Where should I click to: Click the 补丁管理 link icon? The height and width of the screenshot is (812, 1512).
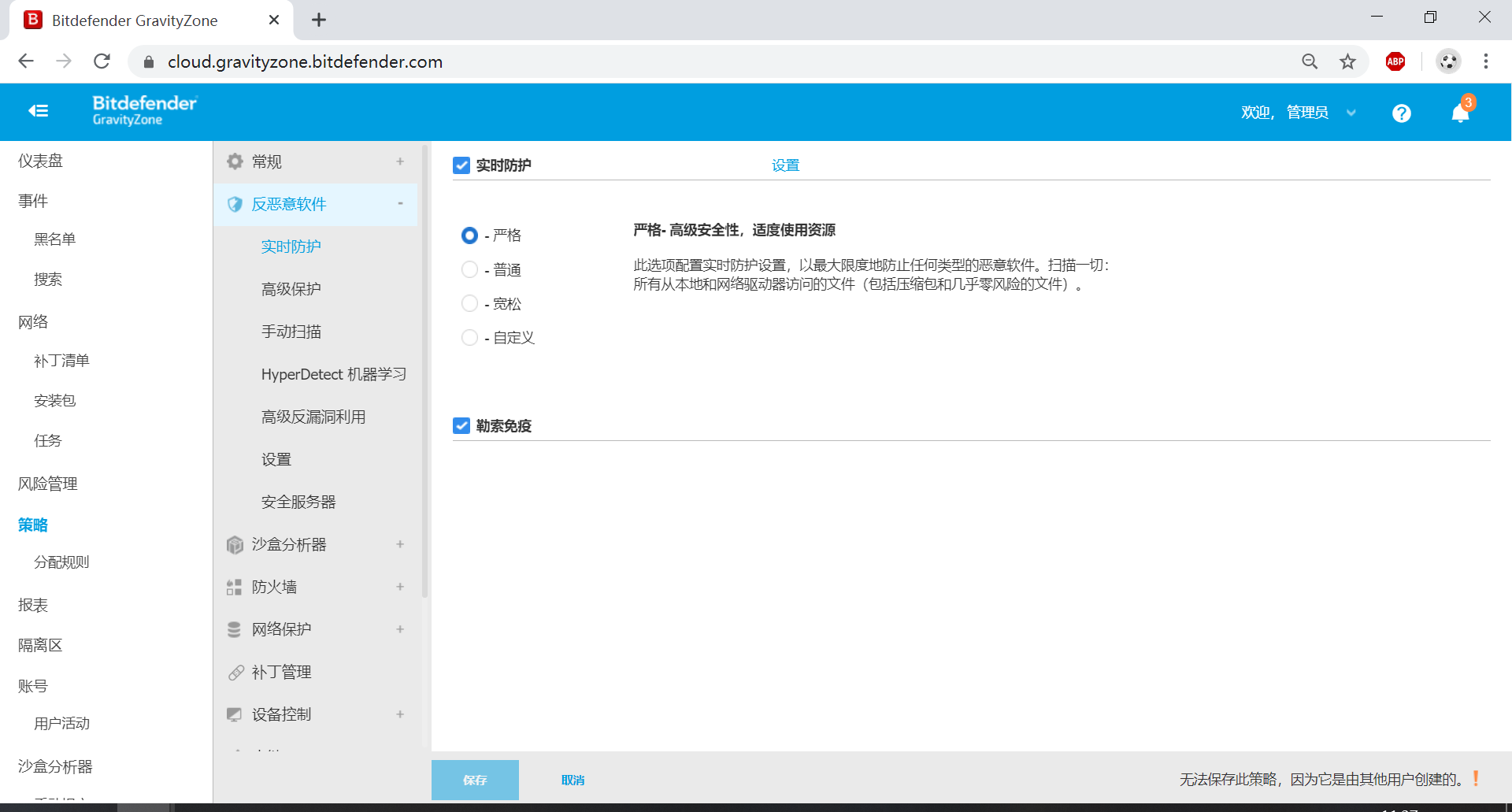click(x=235, y=673)
